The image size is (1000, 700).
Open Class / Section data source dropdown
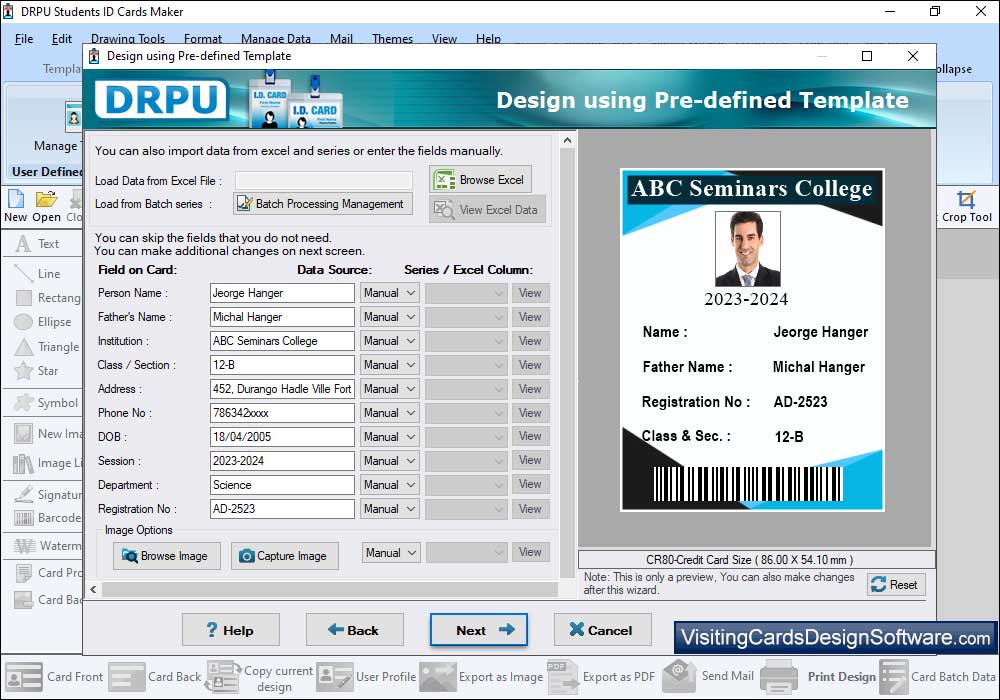(389, 365)
